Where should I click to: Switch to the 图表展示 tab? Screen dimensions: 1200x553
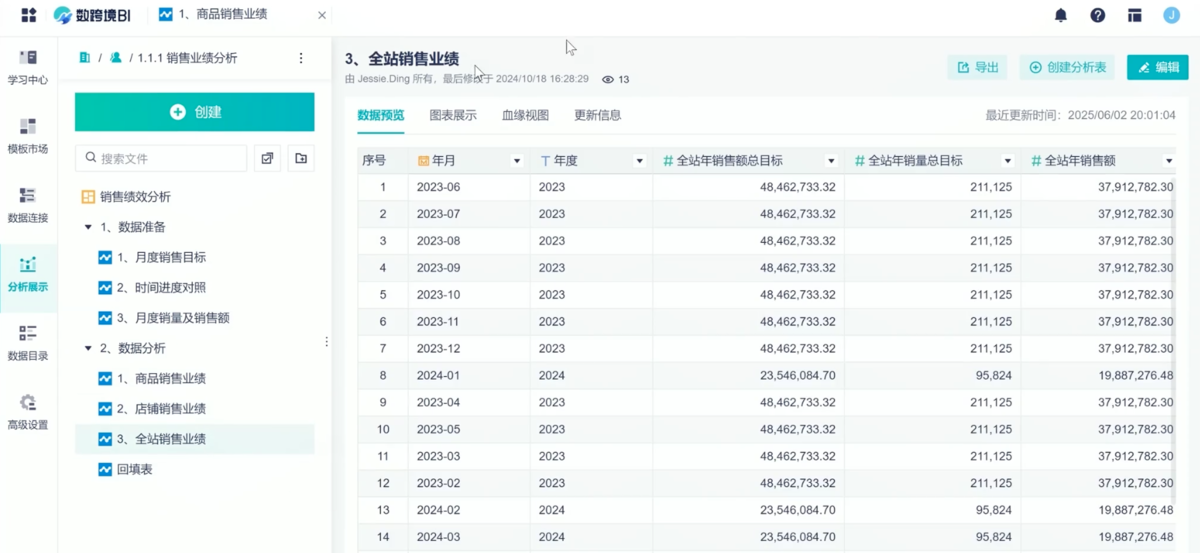click(453, 115)
